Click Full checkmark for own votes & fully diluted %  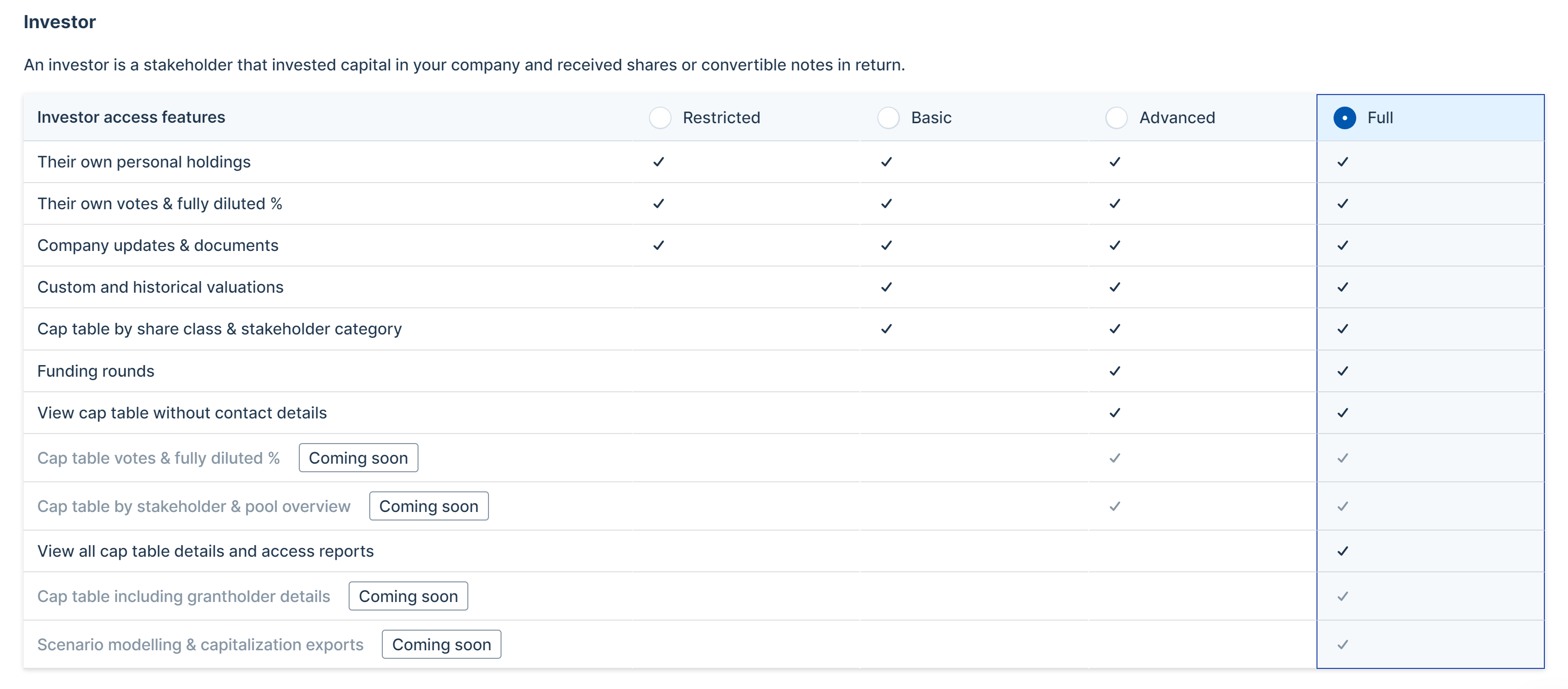click(x=1344, y=203)
